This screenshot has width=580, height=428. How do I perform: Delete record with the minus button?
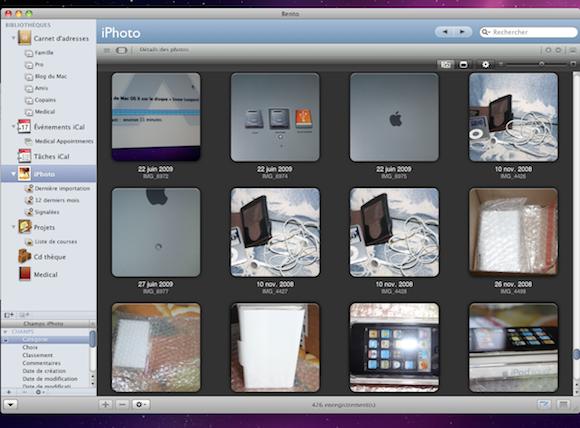[122, 404]
